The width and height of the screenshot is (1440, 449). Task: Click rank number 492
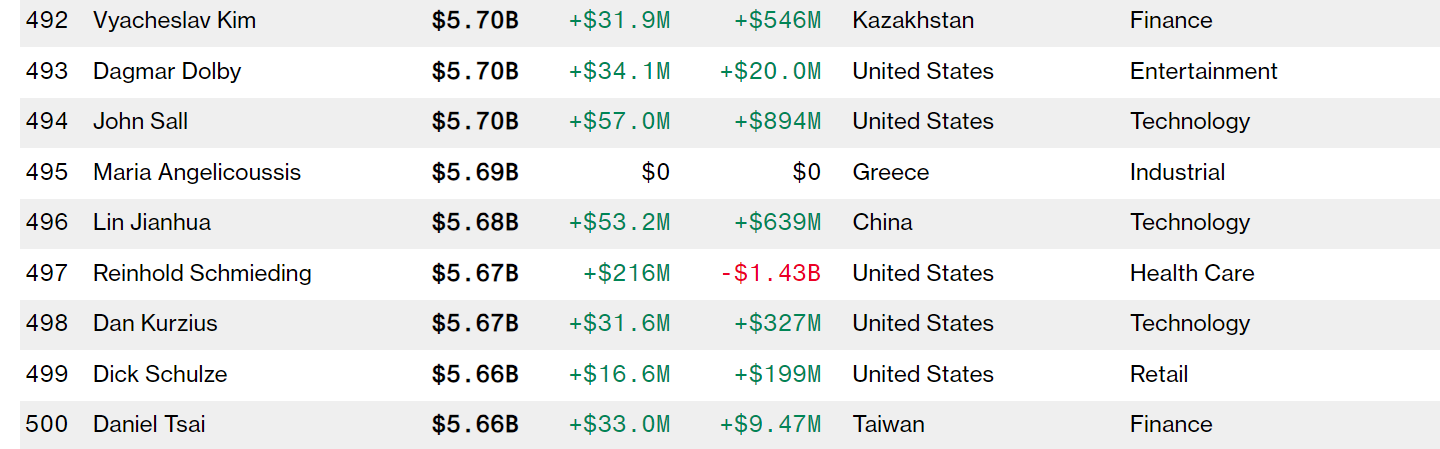tap(47, 20)
